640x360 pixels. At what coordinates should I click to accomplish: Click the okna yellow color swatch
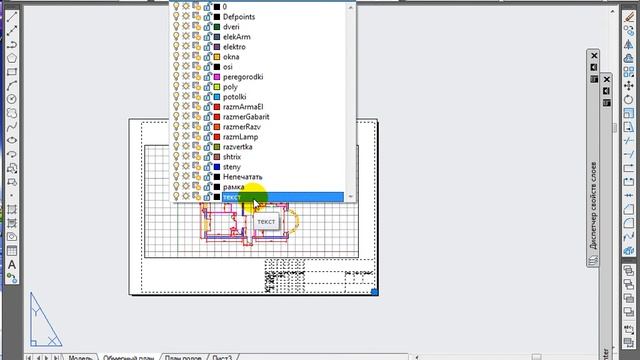pos(217,57)
